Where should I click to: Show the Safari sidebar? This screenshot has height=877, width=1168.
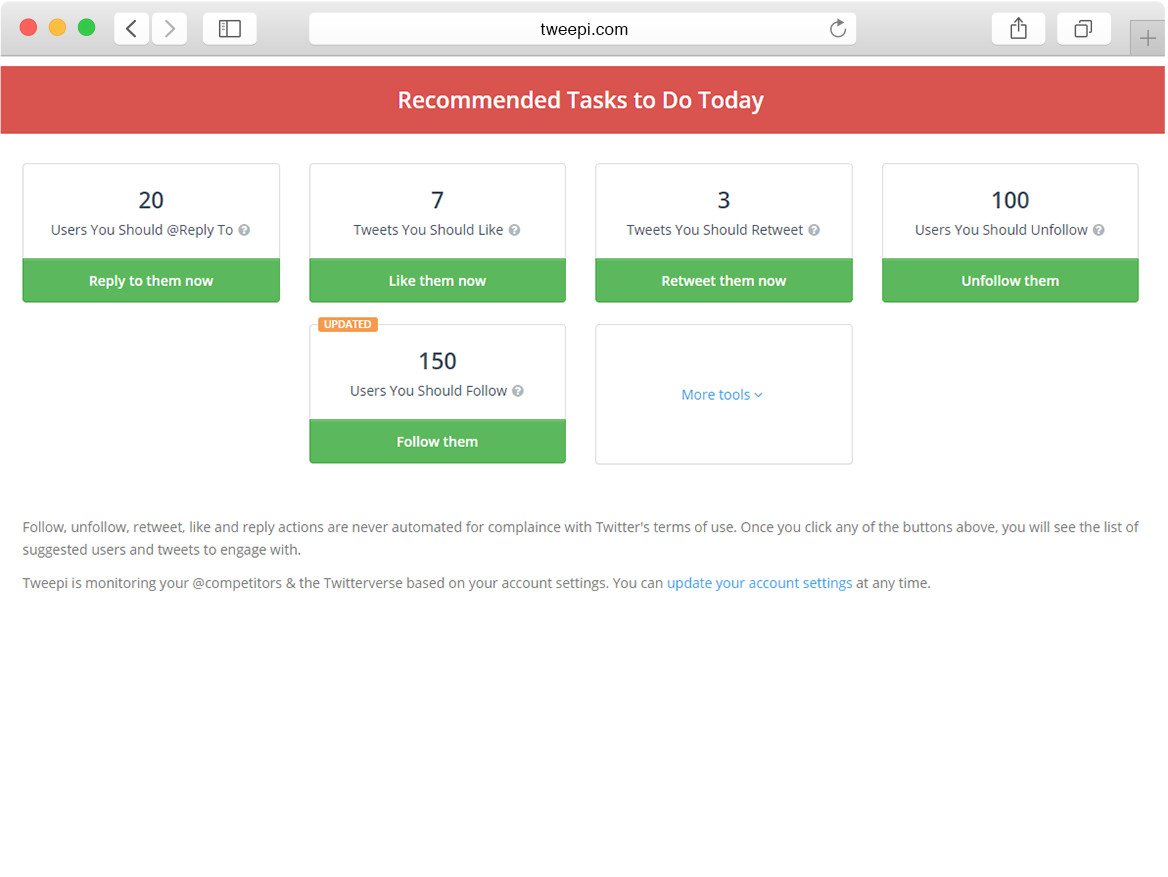[x=230, y=29]
